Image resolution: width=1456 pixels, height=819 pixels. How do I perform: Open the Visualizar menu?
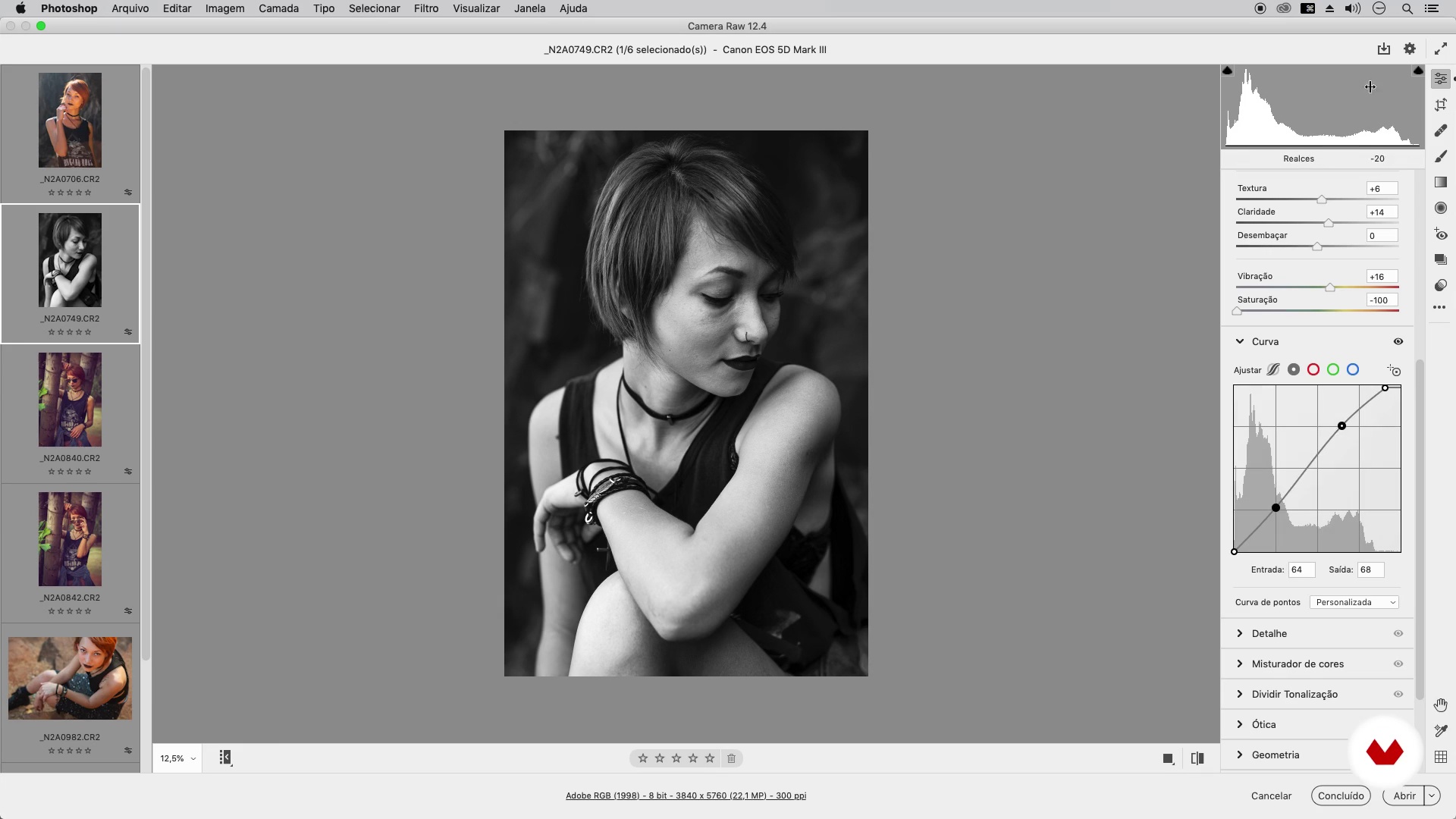tap(476, 8)
